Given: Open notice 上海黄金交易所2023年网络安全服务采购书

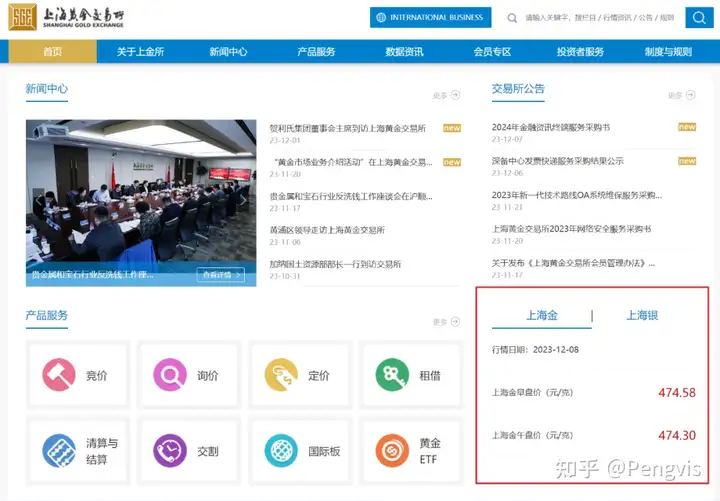Looking at the screenshot, I should pyautogui.click(x=571, y=229).
